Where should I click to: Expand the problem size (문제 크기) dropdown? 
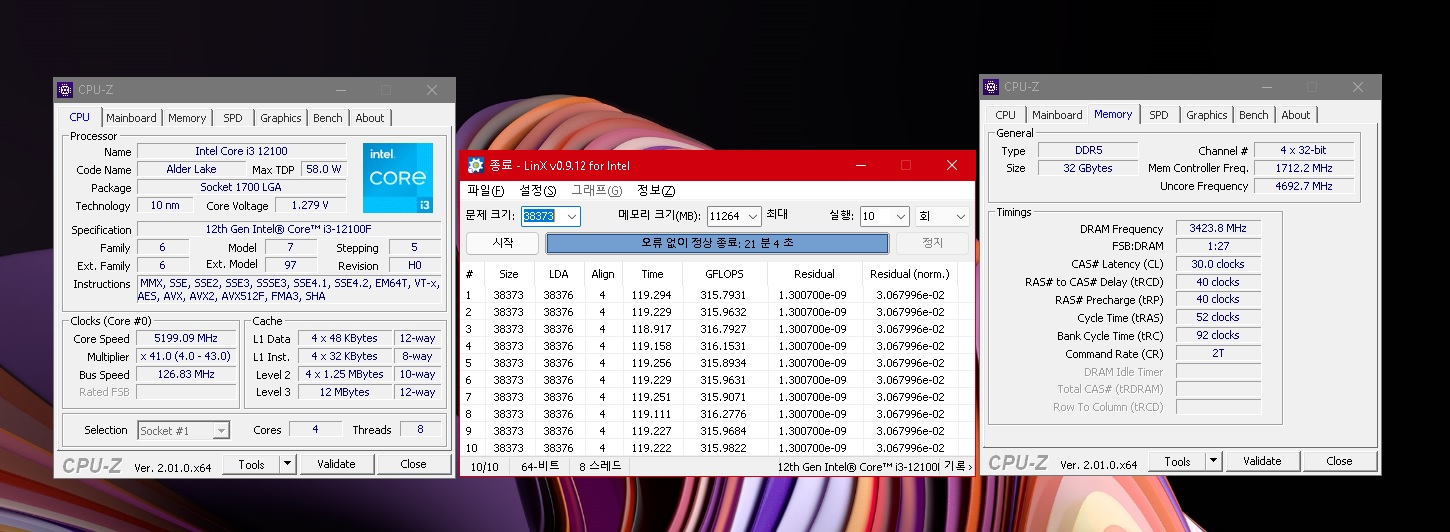[571, 216]
